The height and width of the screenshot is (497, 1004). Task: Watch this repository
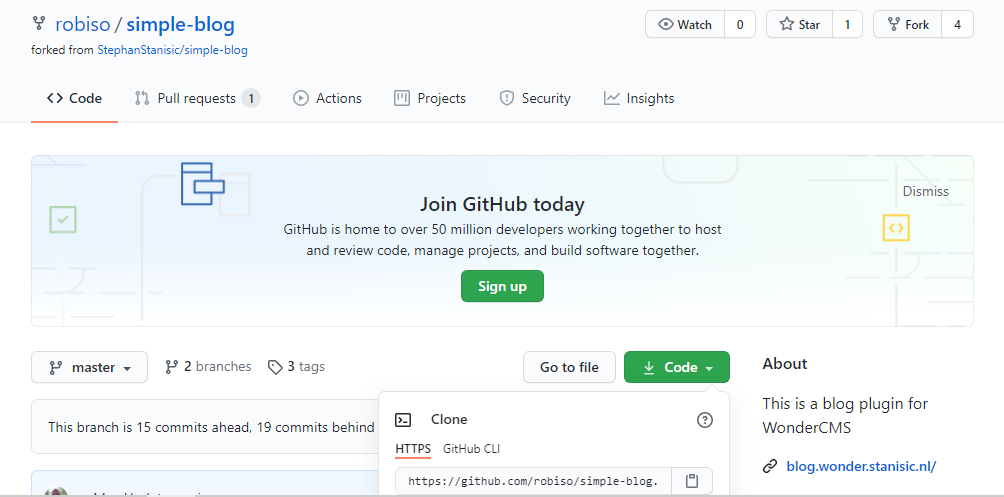pos(685,25)
